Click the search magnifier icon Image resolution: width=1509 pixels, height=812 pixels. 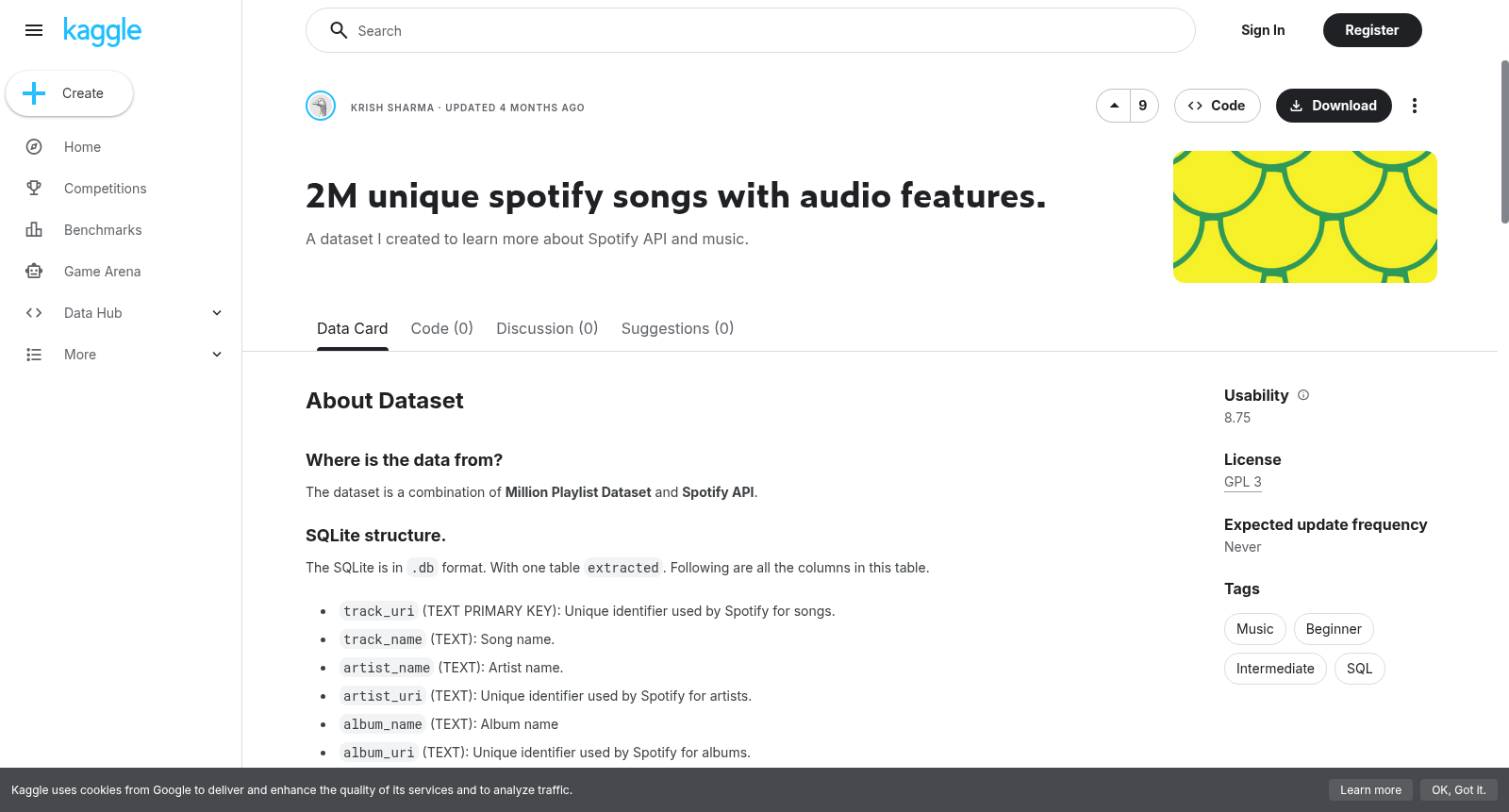(339, 30)
